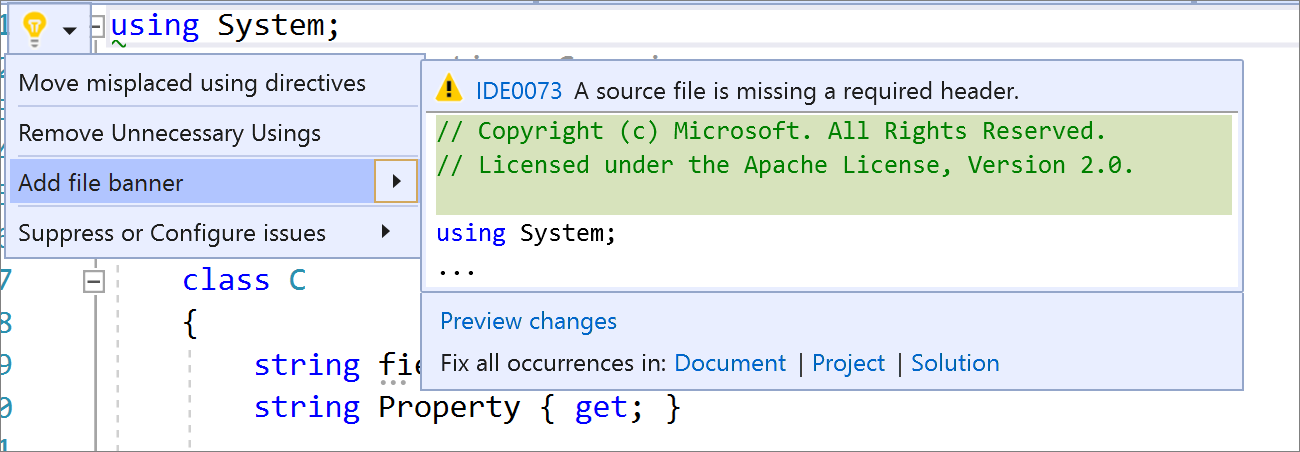Click using System in the preview pane
The height and width of the screenshot is (452, 1300).
click(x=527, y=234)
